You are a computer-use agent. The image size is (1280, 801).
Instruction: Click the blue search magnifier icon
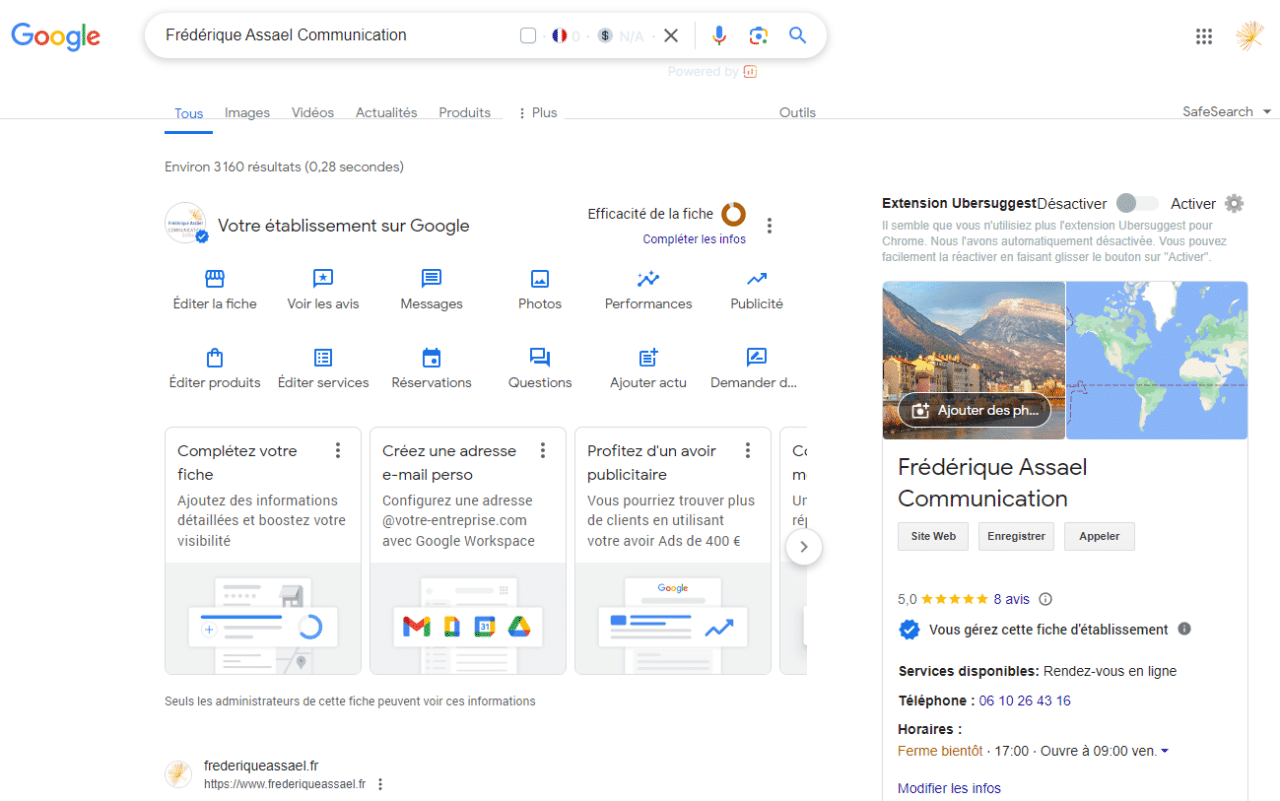tap(797, 36)
